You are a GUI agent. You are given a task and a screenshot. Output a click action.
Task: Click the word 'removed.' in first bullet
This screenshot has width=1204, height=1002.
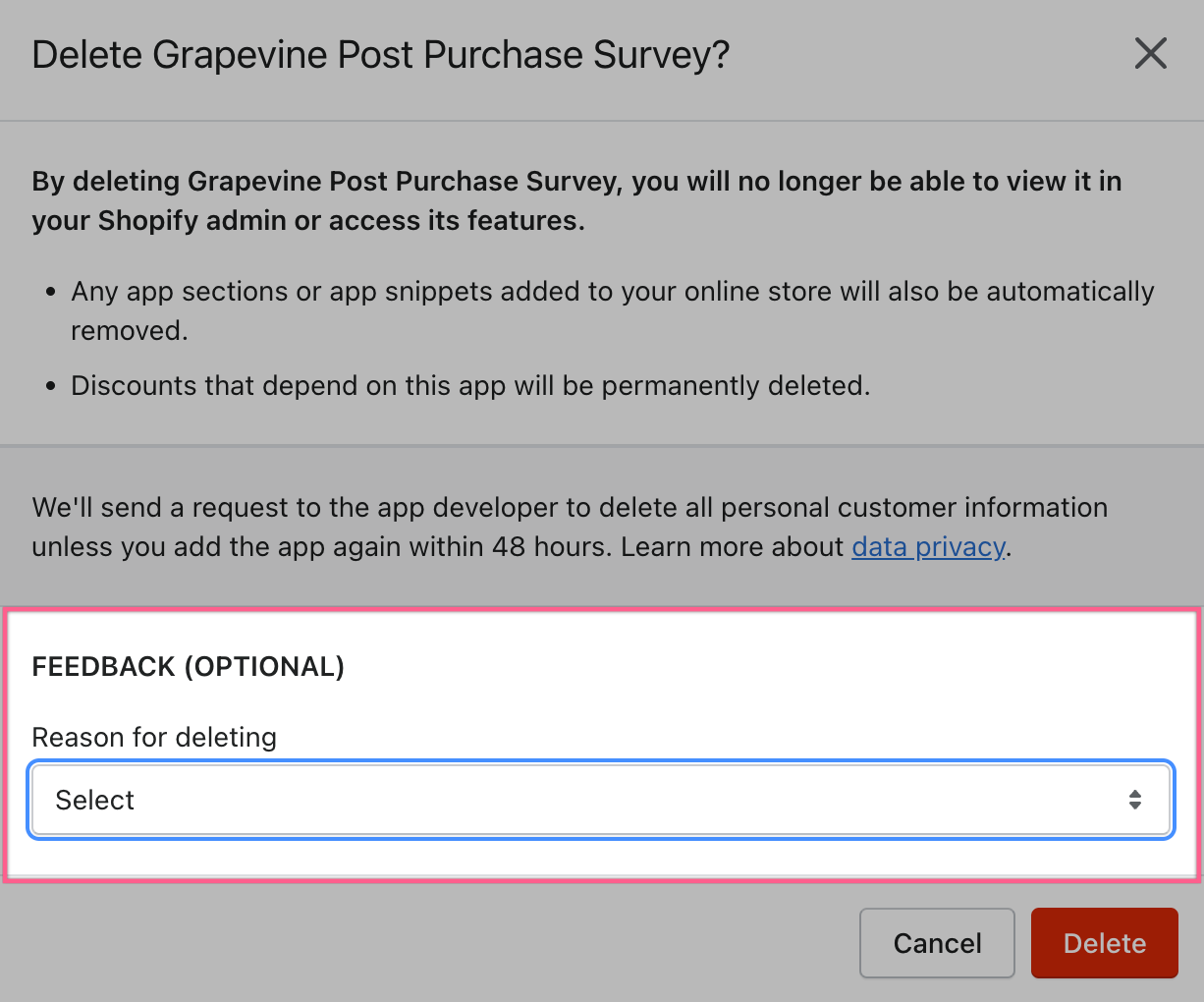coord(129,331)
